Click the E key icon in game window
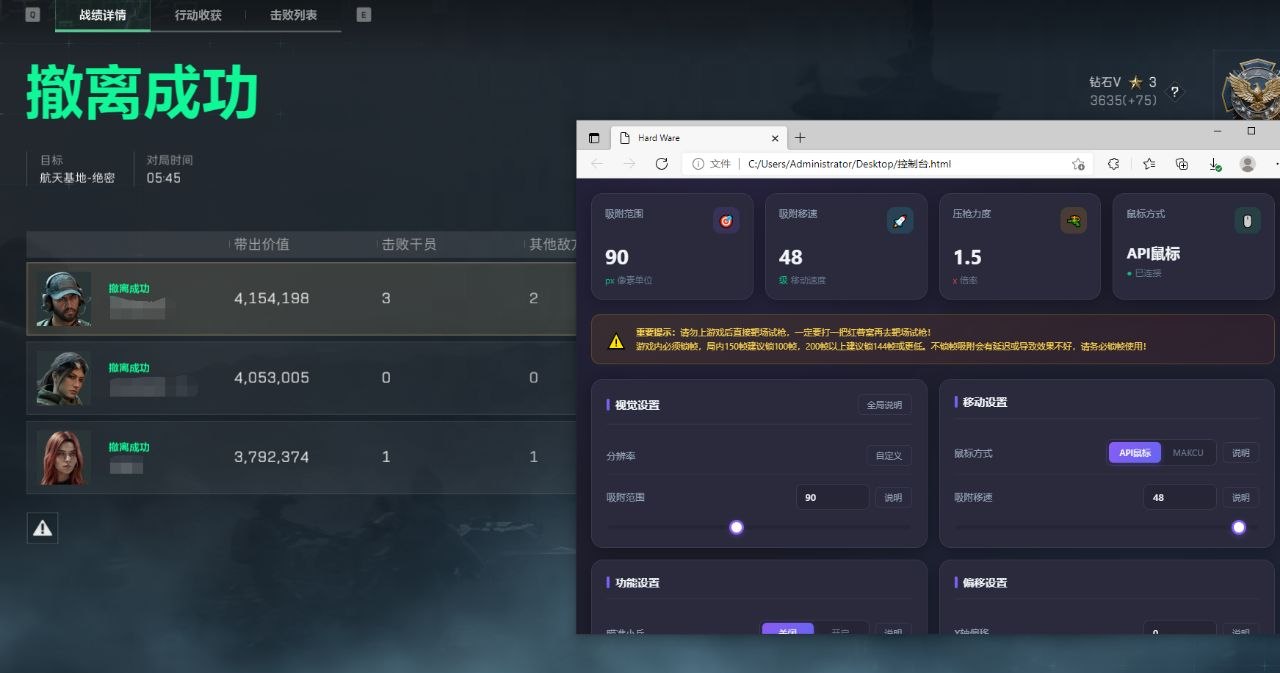 click(363, 15)
